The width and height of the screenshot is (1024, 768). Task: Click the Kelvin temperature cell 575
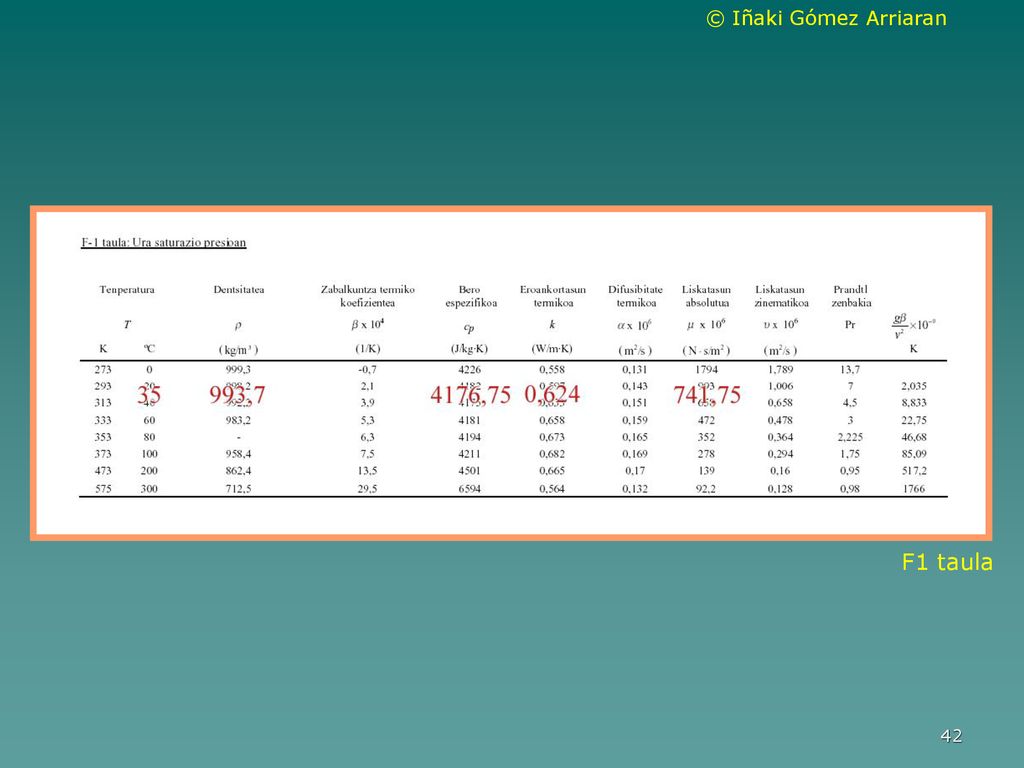(103, 488)
